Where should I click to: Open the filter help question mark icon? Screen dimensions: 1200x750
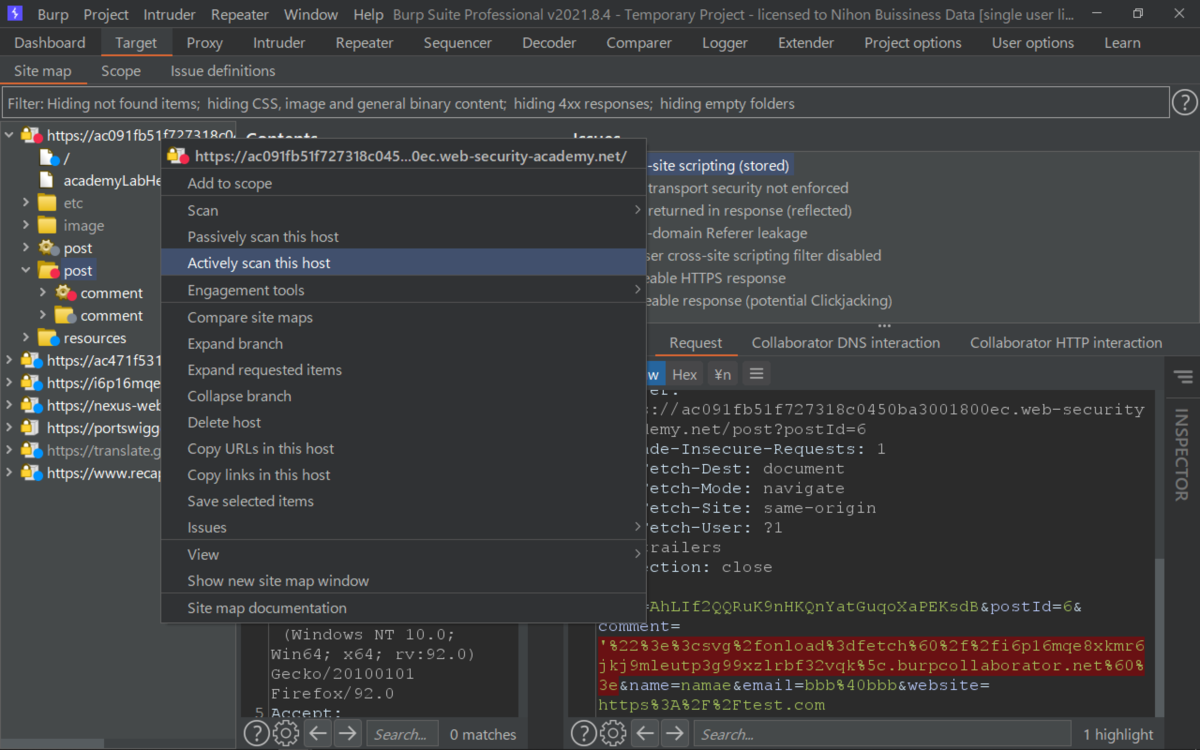pos(1184,102)
